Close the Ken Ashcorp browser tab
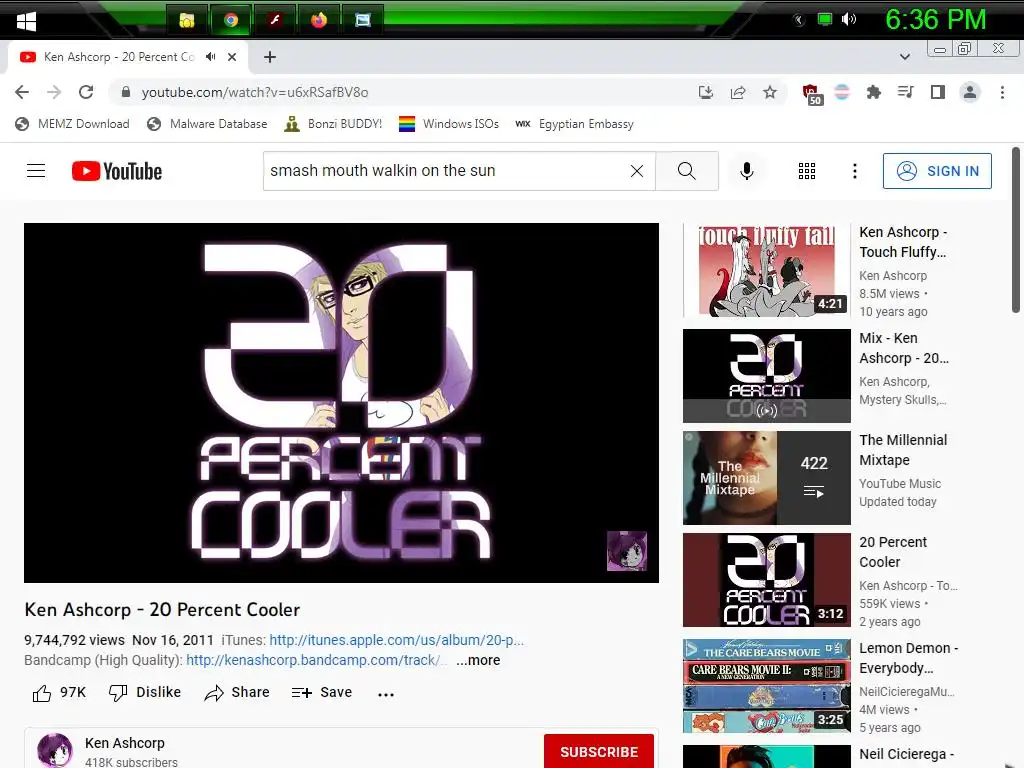This screenshot has width=1024, height=768. pyautogui.click(x=232, y=57)
